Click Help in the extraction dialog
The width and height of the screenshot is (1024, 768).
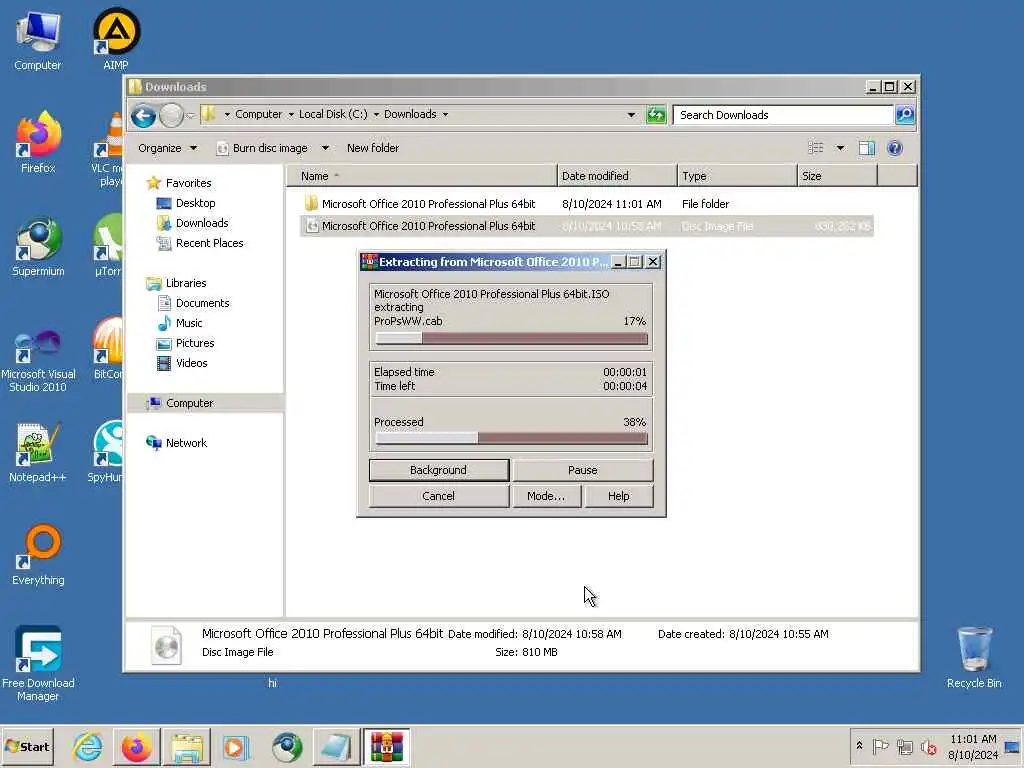tap(618, 496)
